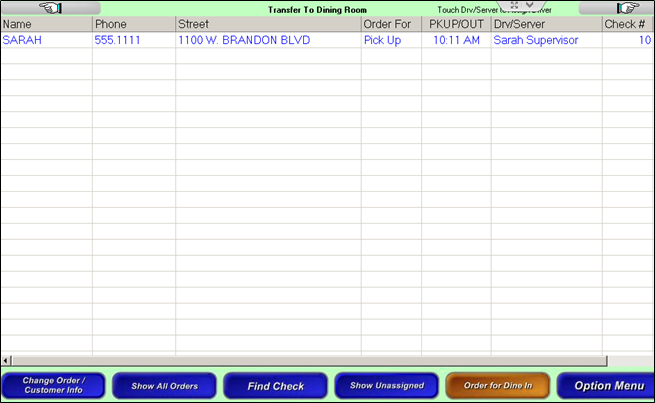
Task: Select Order for Dine In button
Action: click(x=497, y=386)
